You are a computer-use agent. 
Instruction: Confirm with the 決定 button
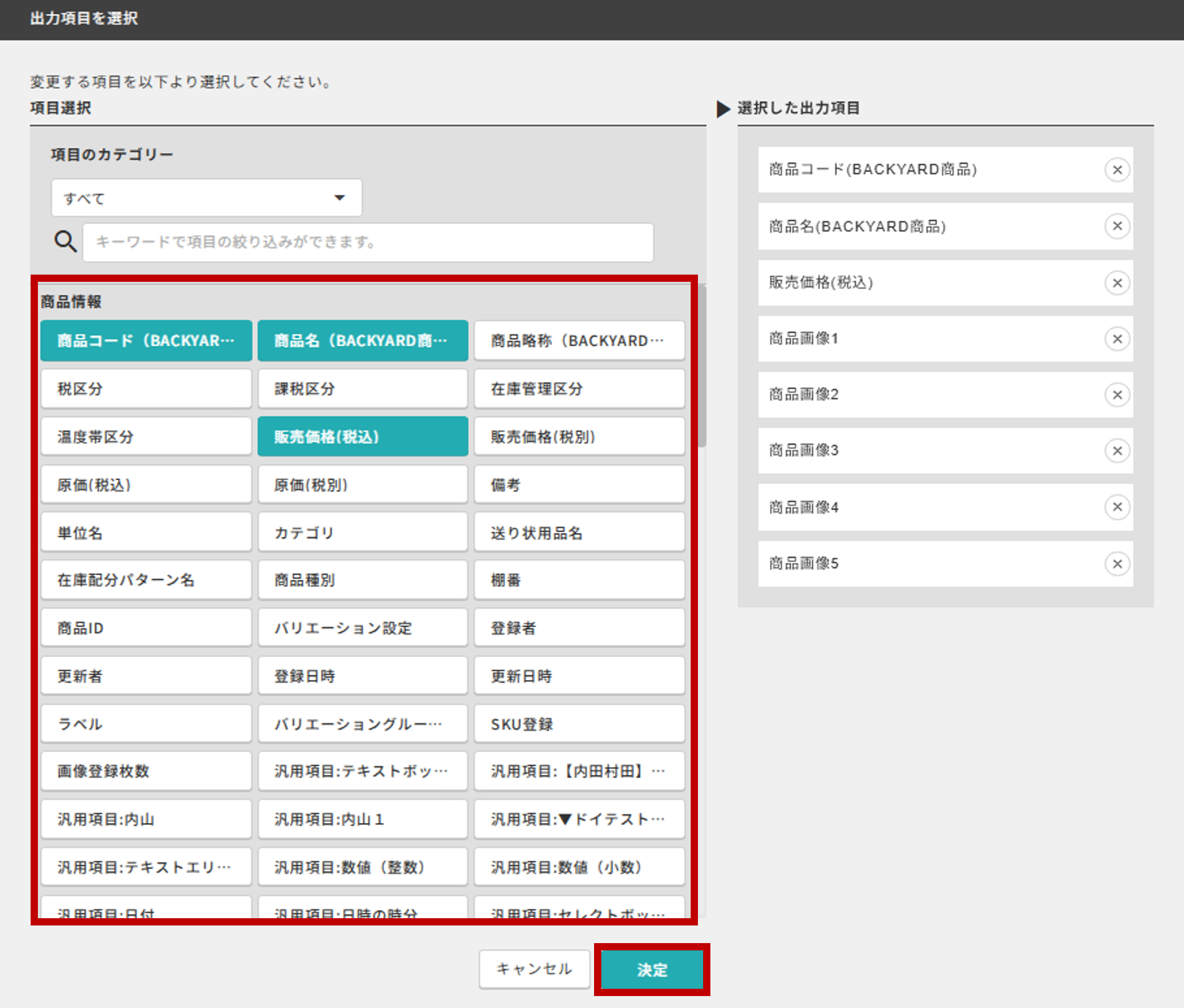coord(652,969)
